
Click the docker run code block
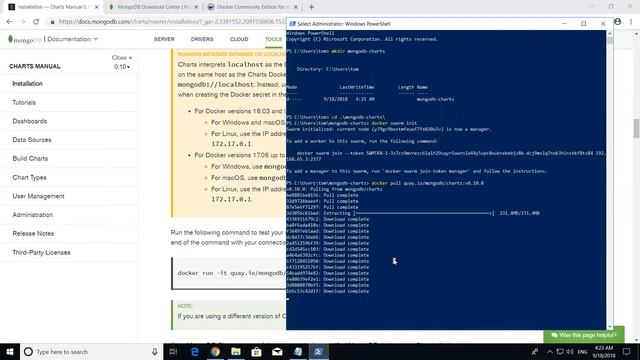click(229, 273)
